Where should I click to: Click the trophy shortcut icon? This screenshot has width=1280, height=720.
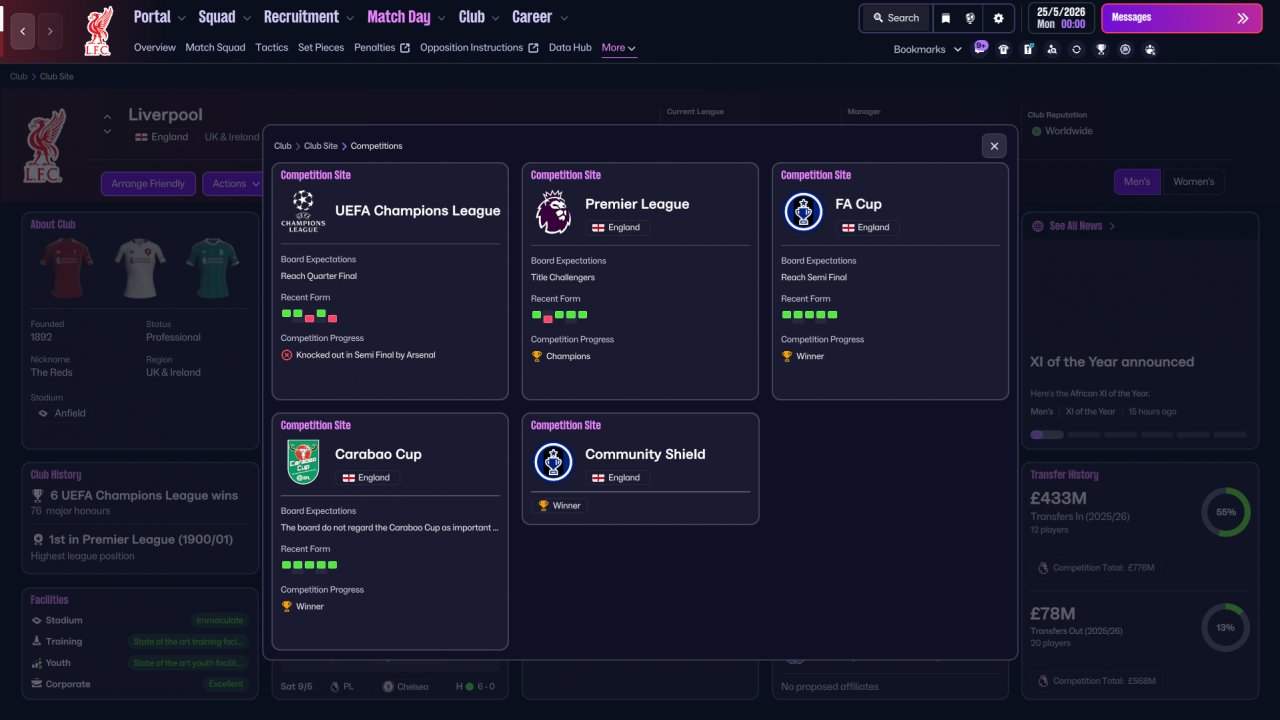pos(1101,49)
